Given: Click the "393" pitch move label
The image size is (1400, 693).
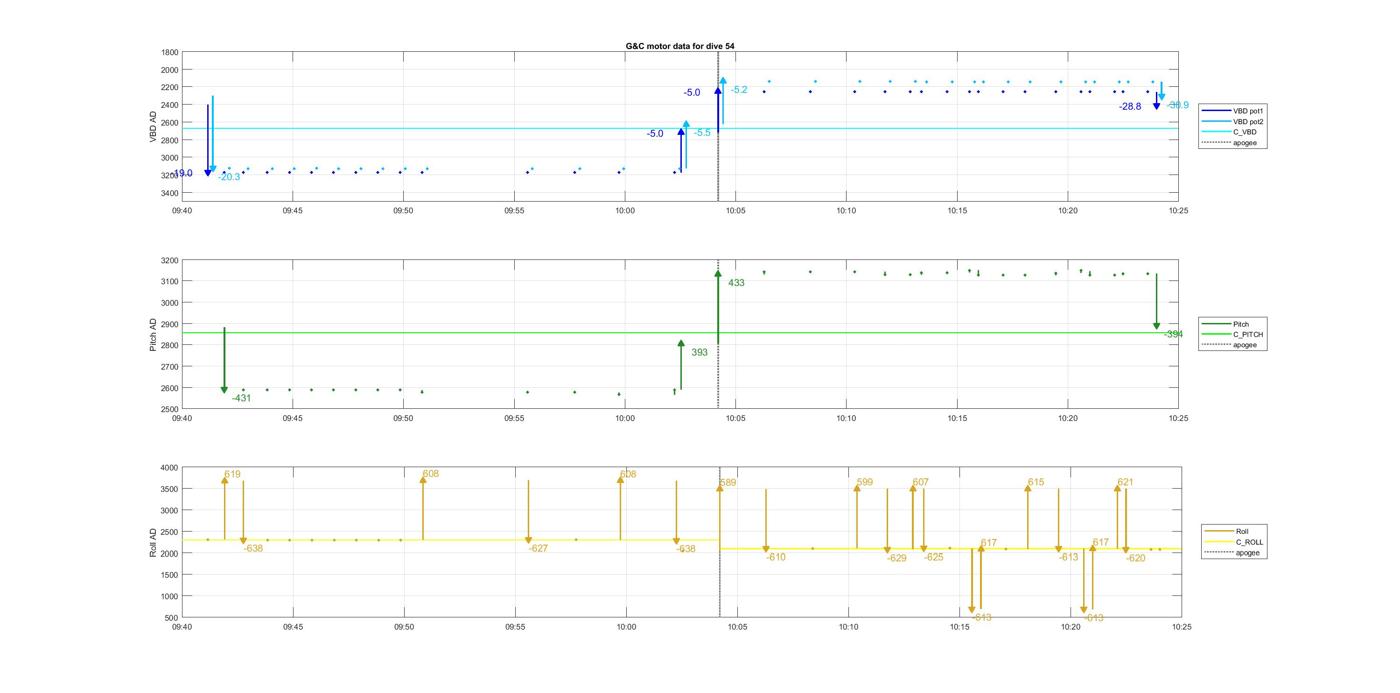Looking at the screenshot, I should [699, 352].
